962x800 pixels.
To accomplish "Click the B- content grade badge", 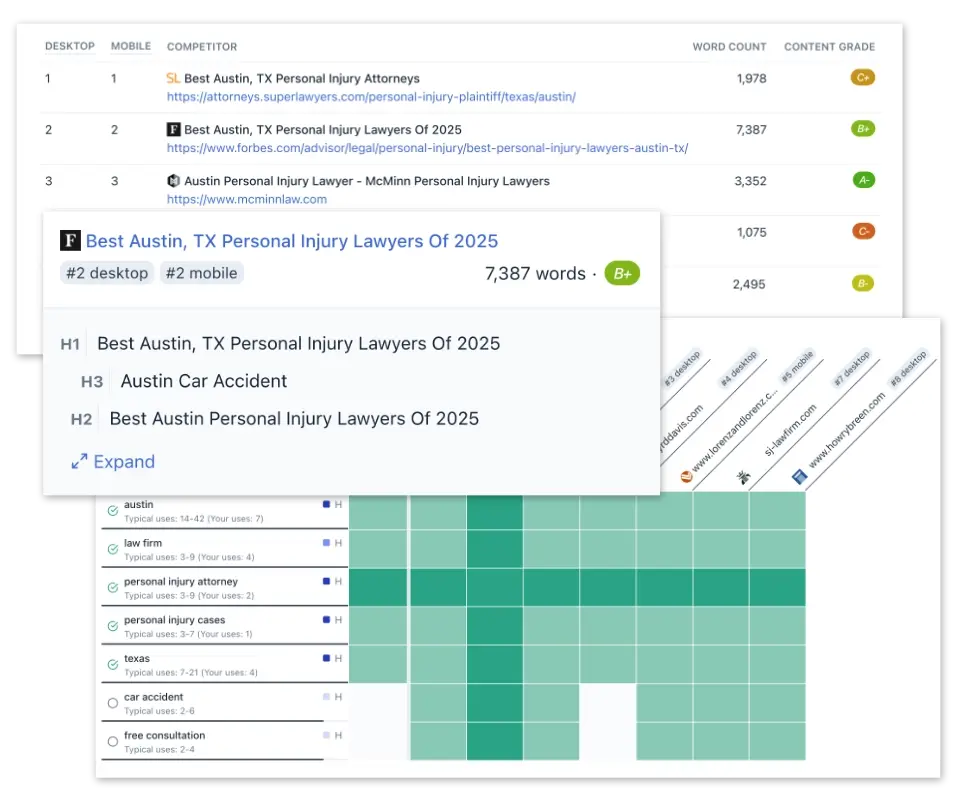I will pyautogui.click(x=863, y=283).
